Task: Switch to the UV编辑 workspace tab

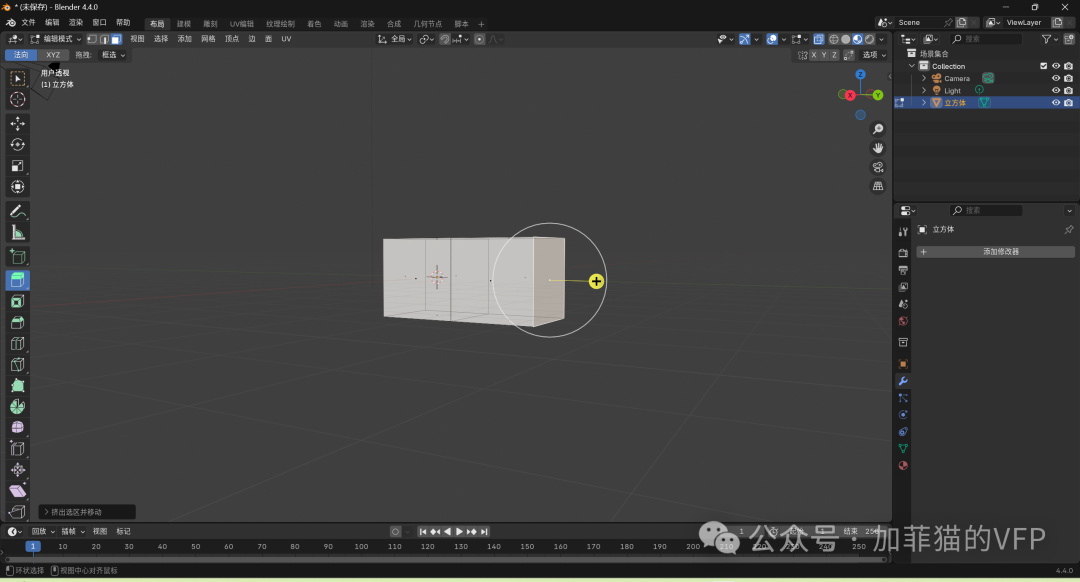Action: click(241, 24)
